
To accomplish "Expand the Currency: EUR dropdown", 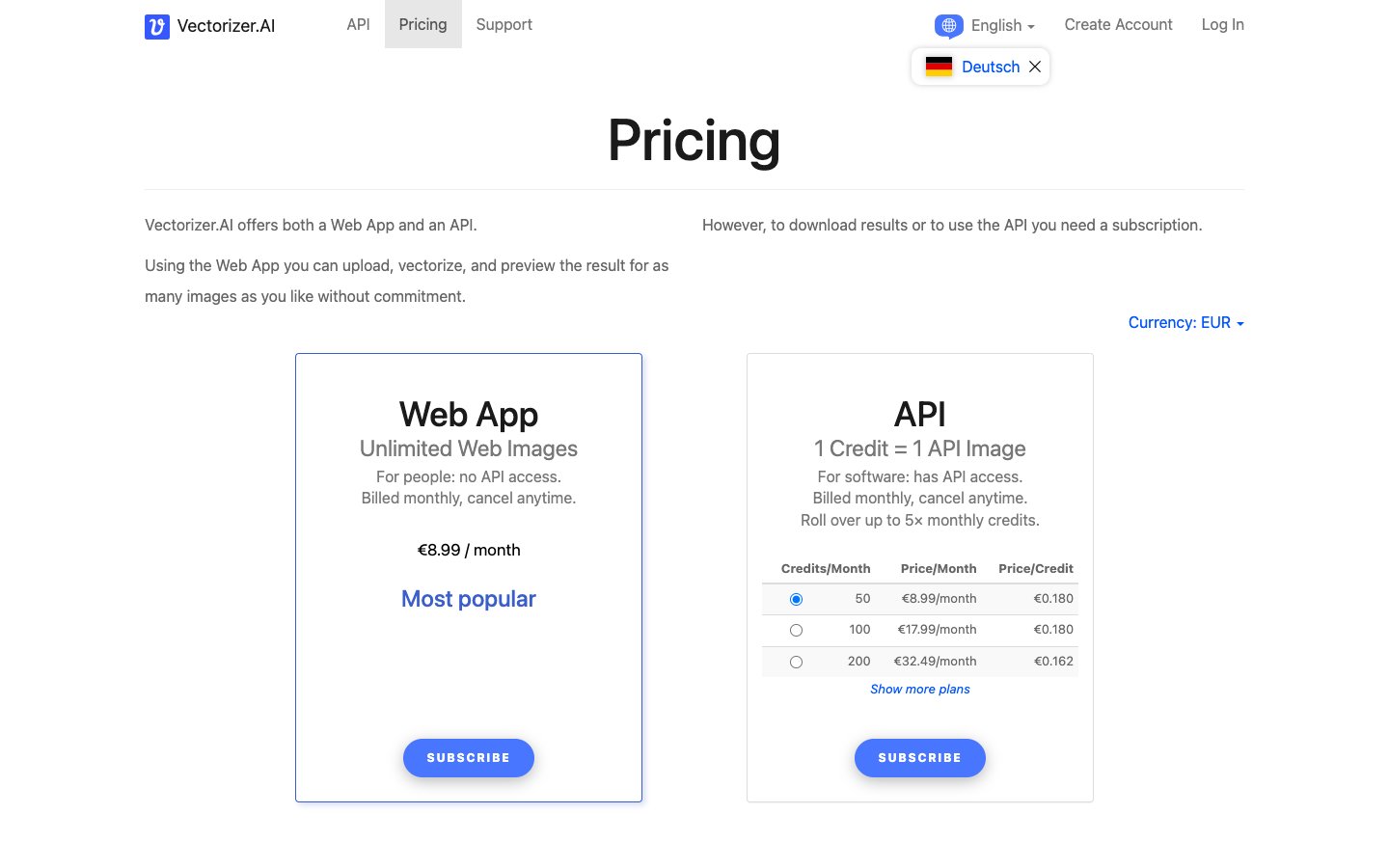I will [x=1185, y=323].
